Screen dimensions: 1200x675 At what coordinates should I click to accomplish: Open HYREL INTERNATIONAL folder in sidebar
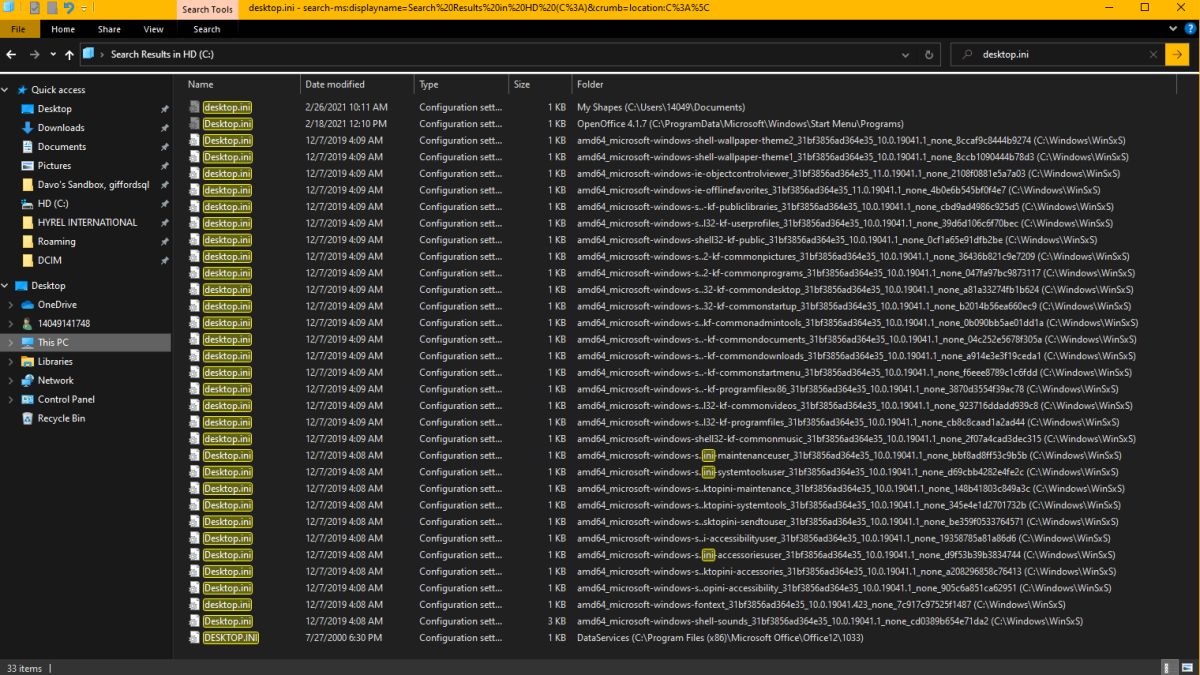[87, 222]
